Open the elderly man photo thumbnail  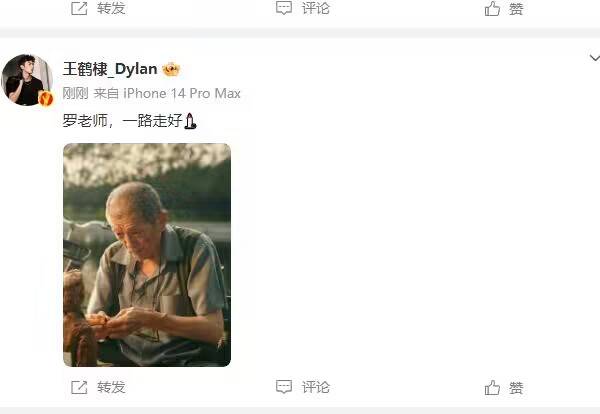click(x=147, y=255)
